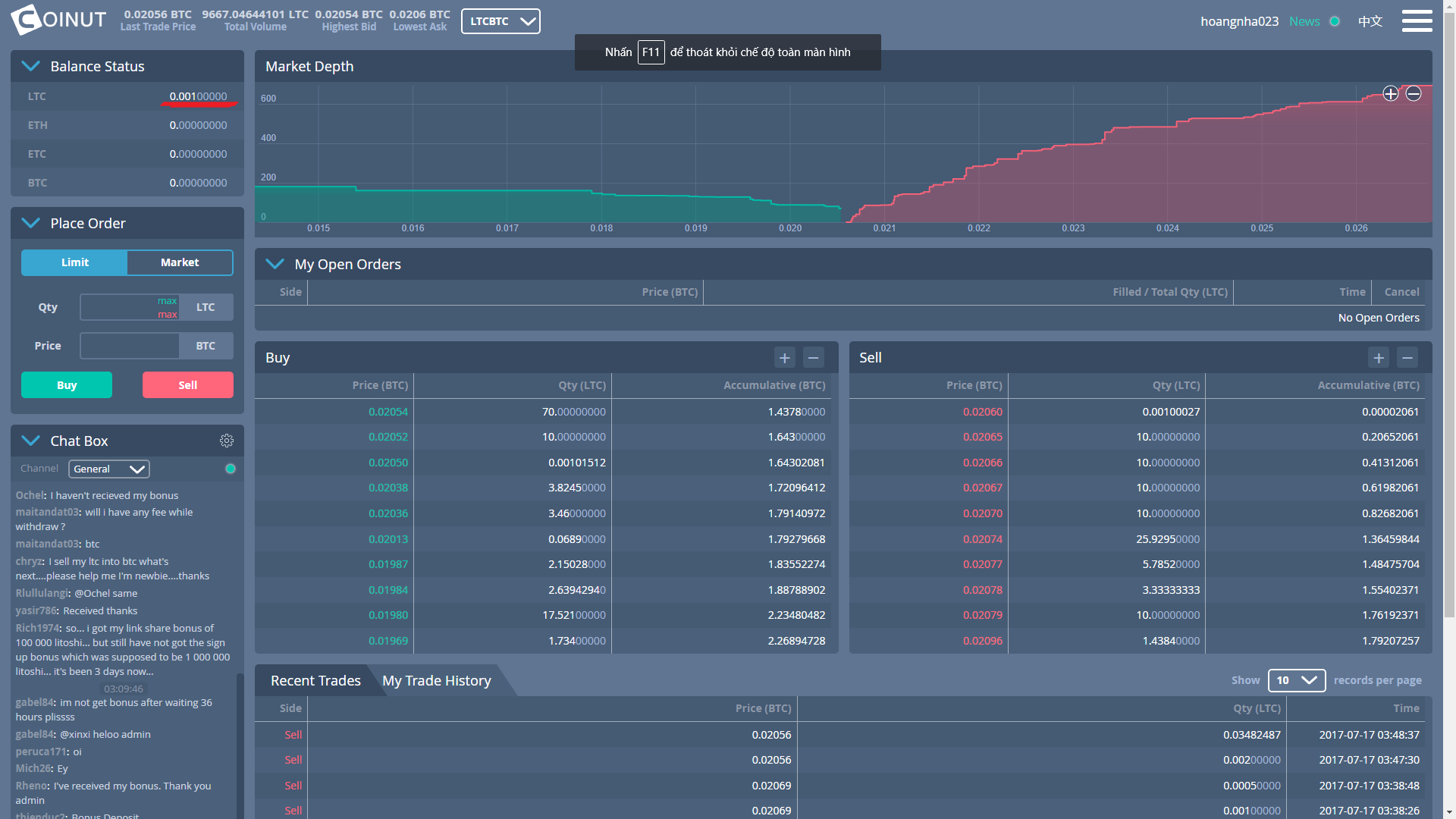Click the red Sell button
The image size is (1456, 819).
click(188, 385)
